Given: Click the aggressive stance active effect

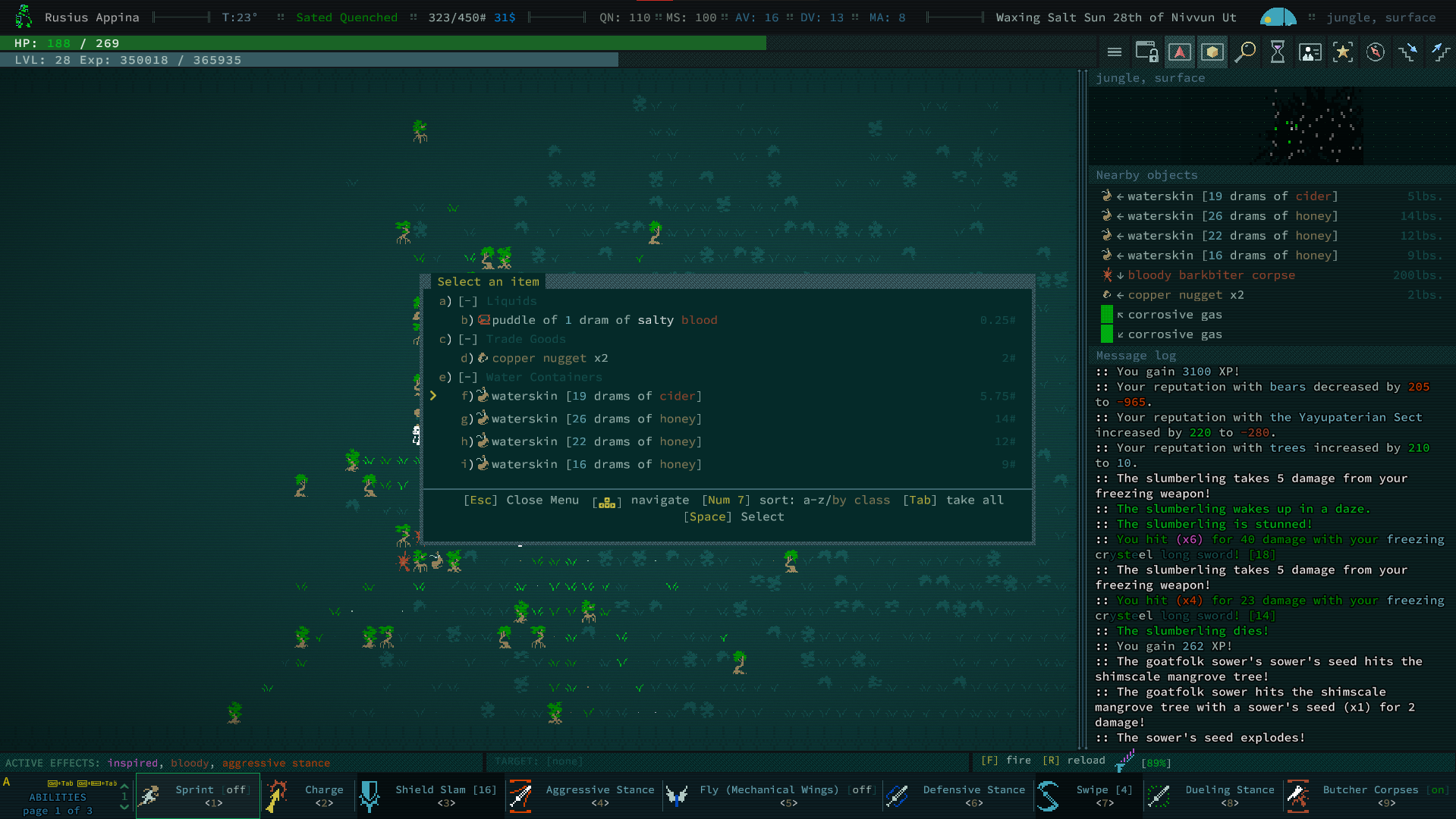Looking at the screenshot, I should pos(276,763).
